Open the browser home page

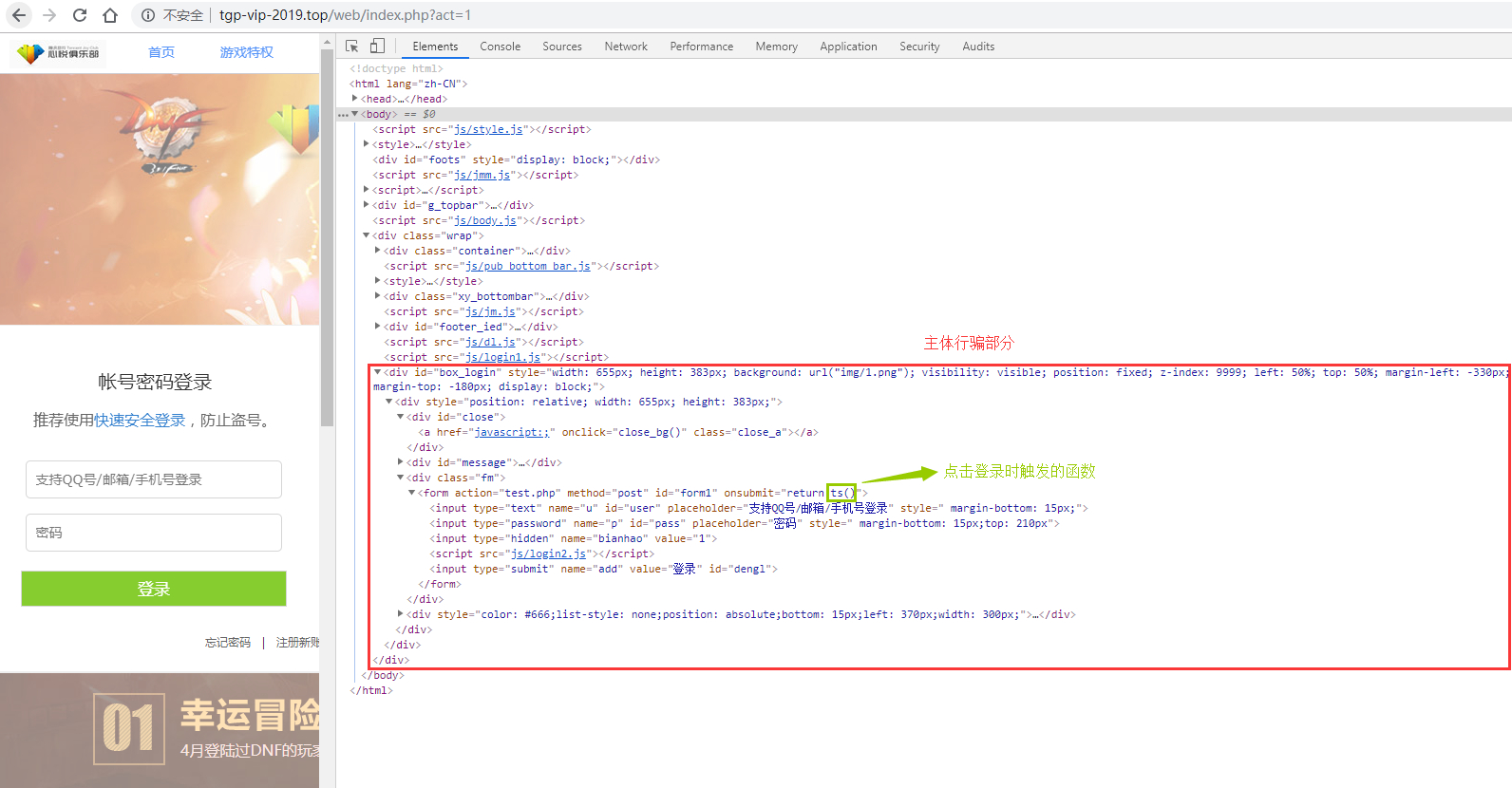[x=110, y=15]
